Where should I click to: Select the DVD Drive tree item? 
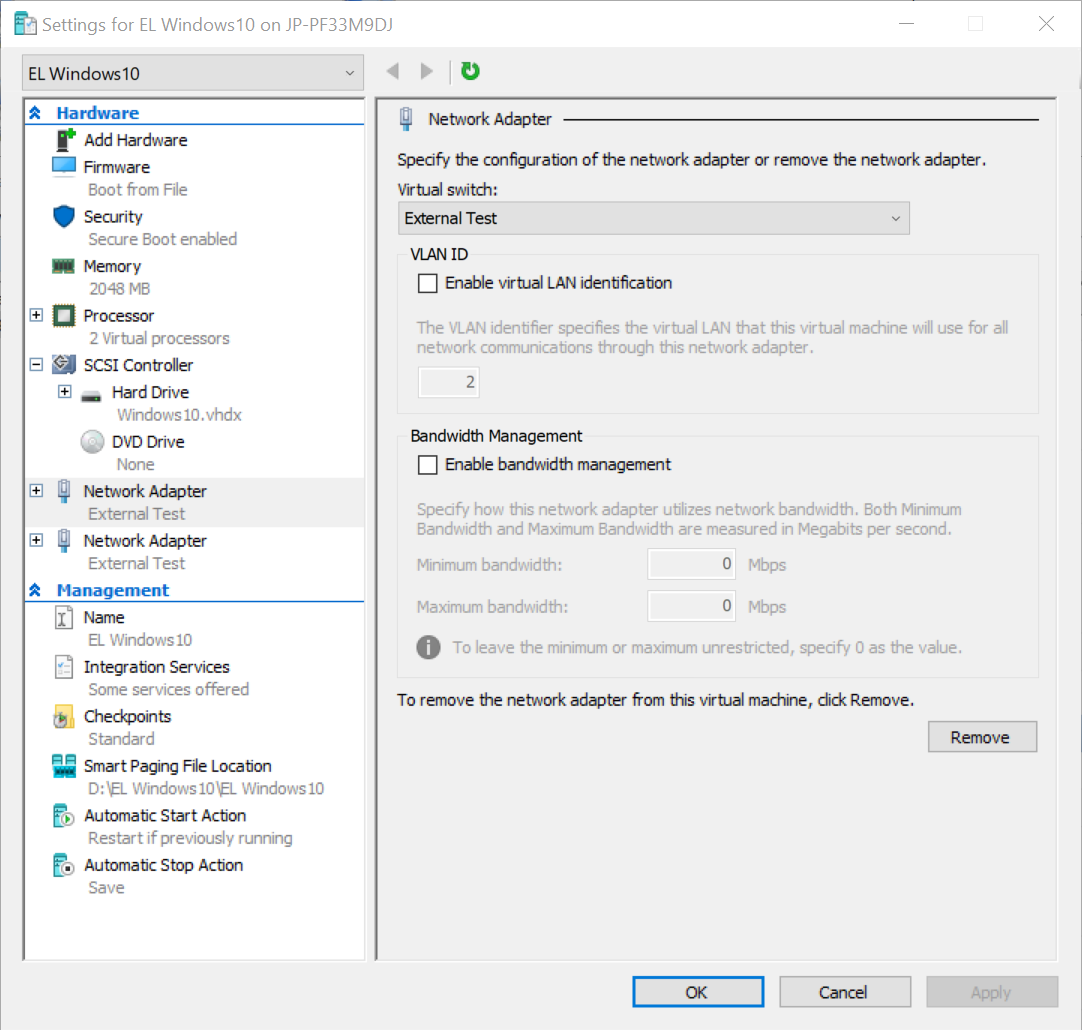pos(148,442)
